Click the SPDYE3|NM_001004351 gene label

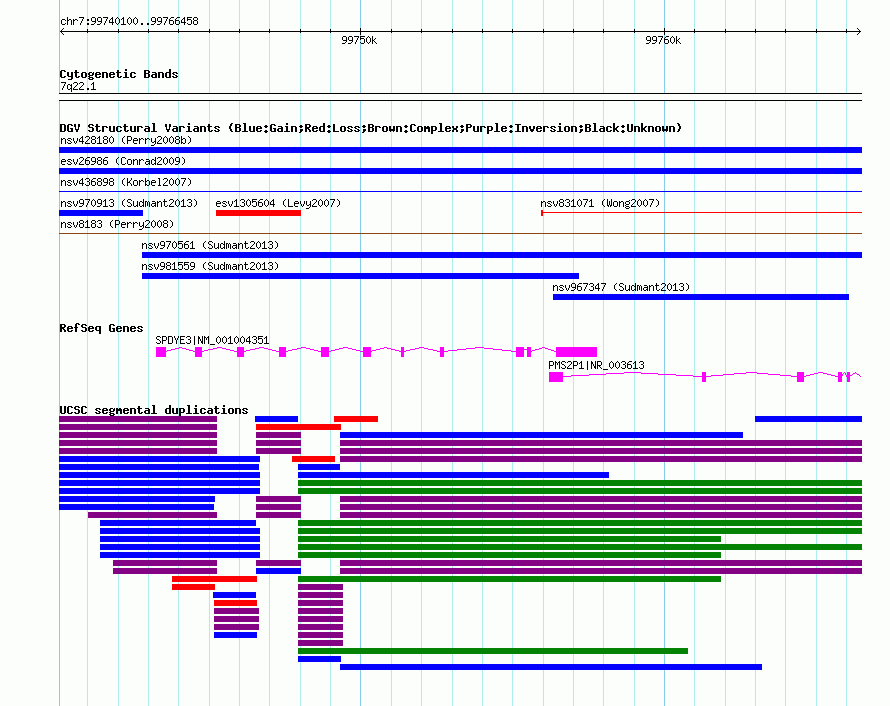(212, 340)
